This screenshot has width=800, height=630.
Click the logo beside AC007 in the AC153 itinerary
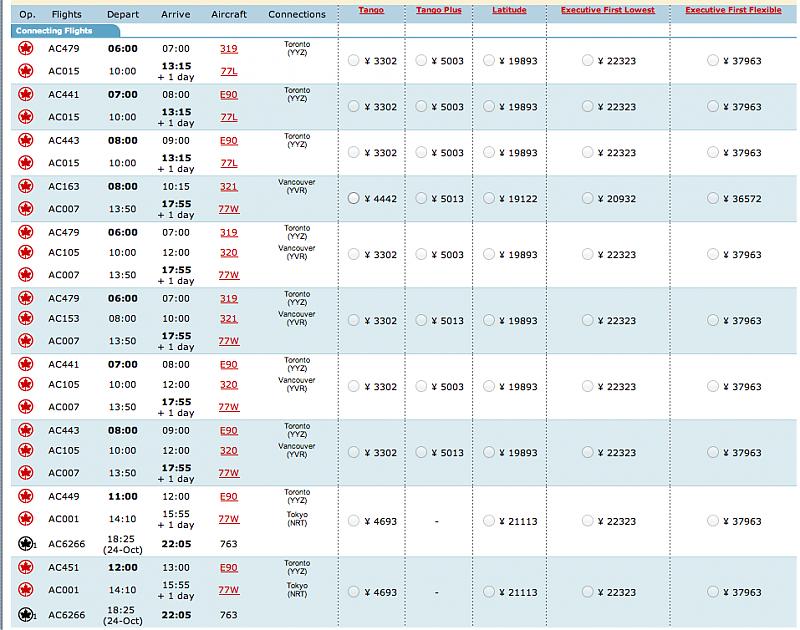click(x=26, y=341)
